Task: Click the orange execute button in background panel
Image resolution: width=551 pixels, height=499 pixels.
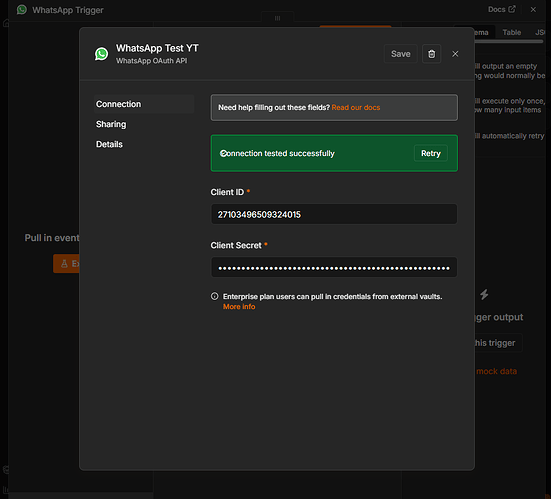Action: [66, 264]
